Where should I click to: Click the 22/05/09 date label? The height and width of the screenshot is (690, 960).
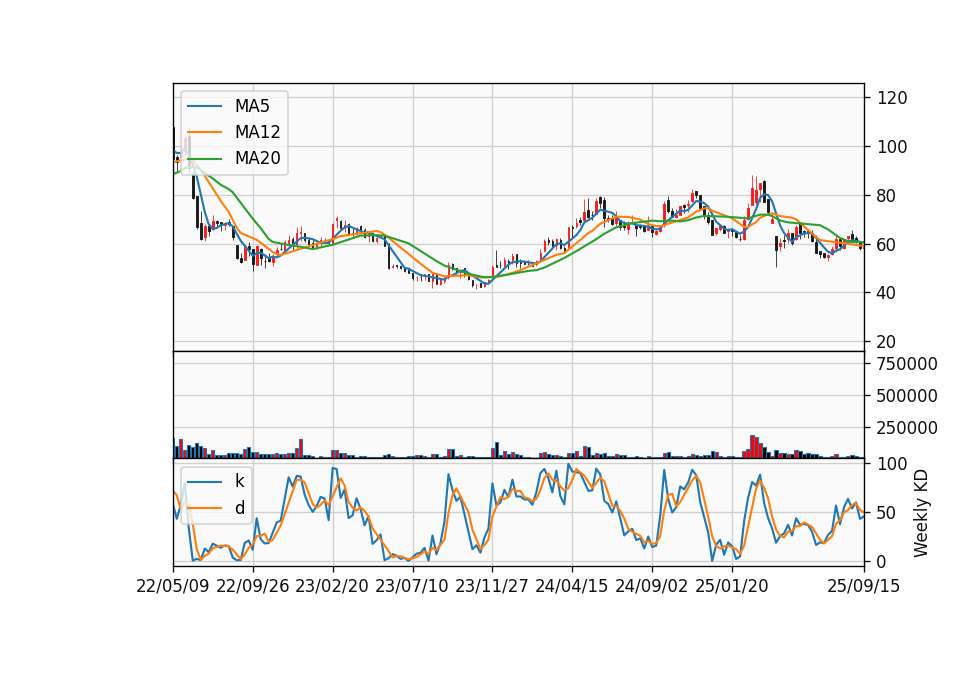[173, 586]
